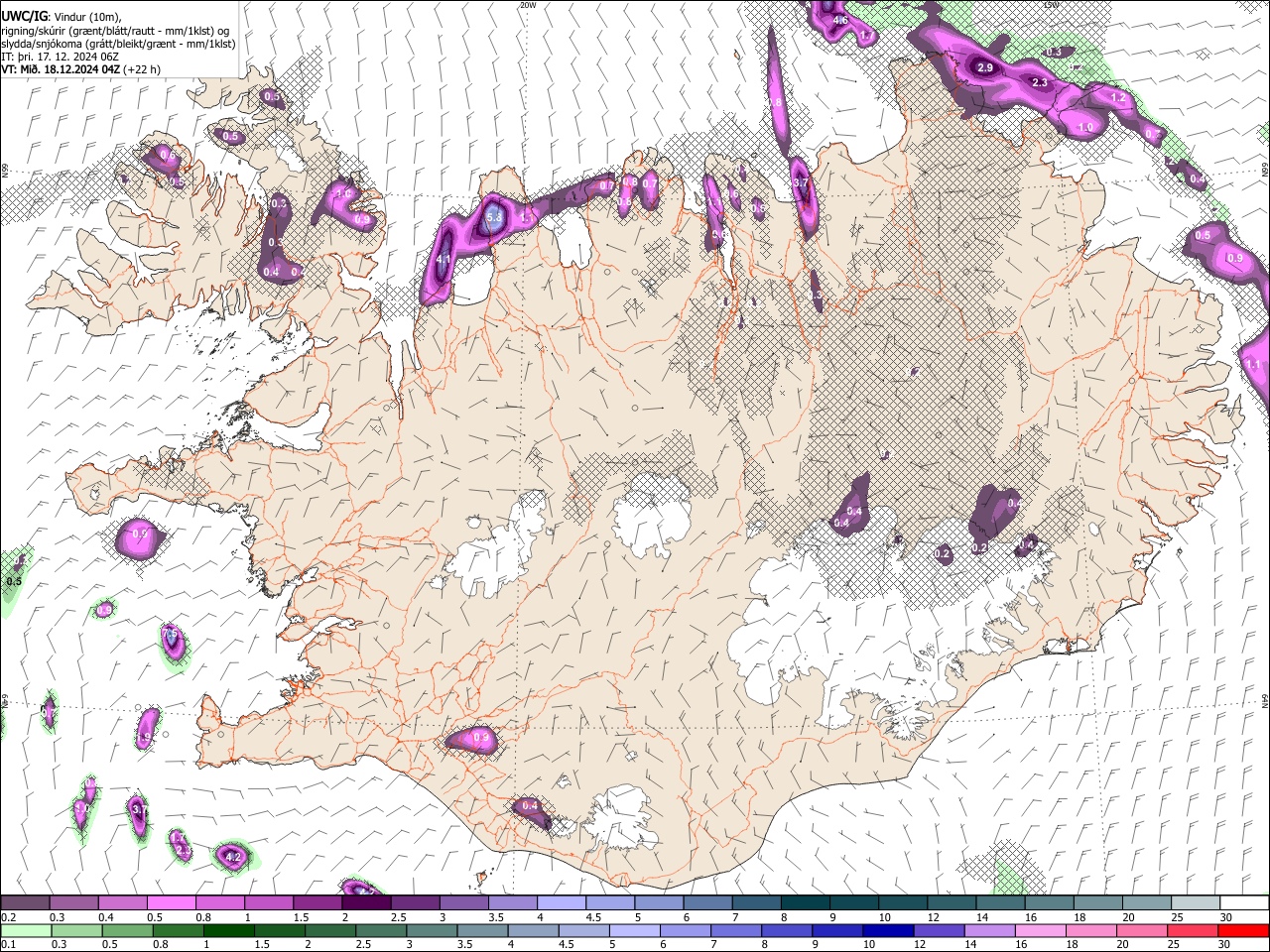Pick the deep blue lower-scale swatch starting at 10
Image resolution: width=1270 pixels, height=952 pixels.
click(889, 930)
